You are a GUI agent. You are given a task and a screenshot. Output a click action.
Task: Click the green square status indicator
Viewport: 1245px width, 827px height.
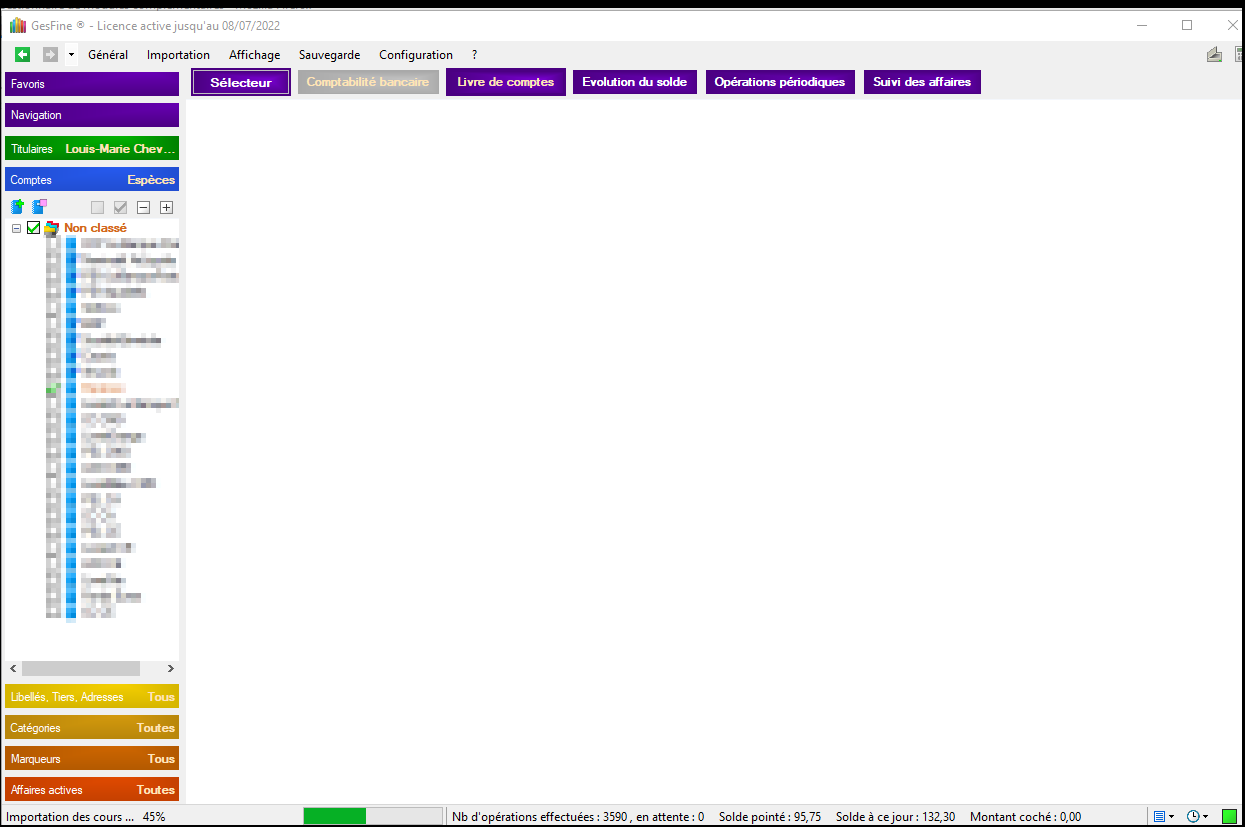click(1229, 816)
